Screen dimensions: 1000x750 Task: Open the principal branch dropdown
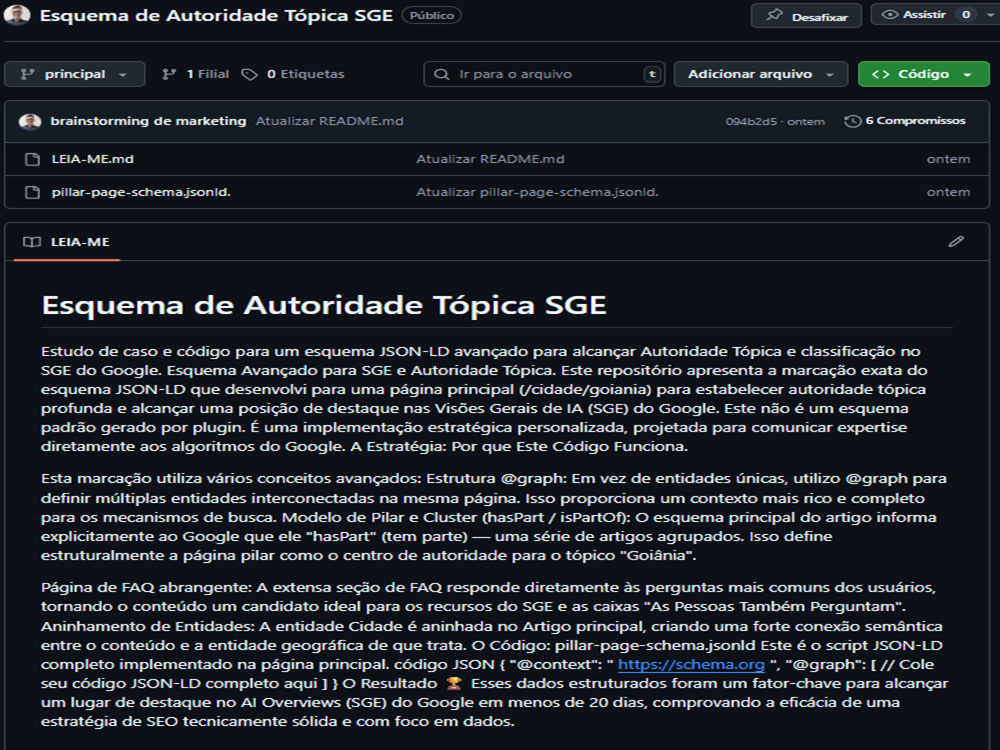[75, 74]
